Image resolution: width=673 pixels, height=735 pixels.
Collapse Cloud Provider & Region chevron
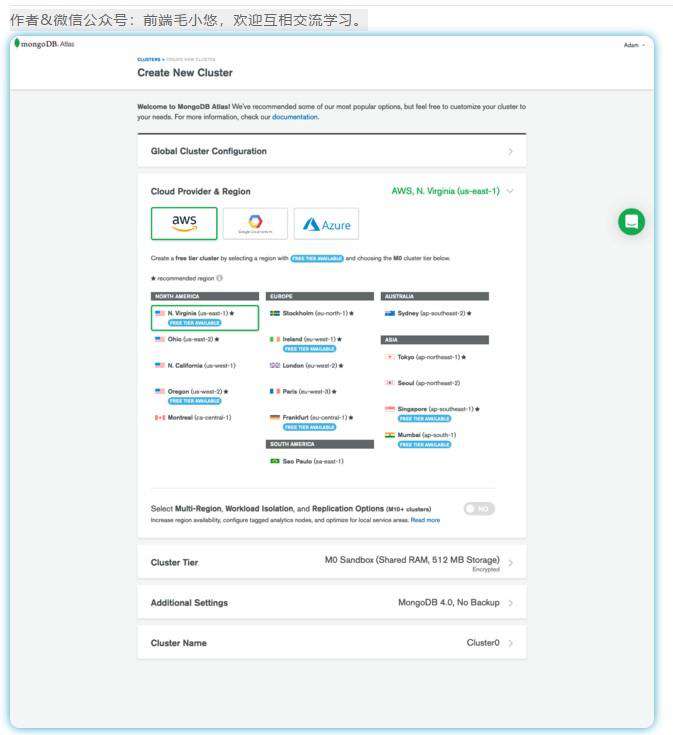[x=510, y=191]
